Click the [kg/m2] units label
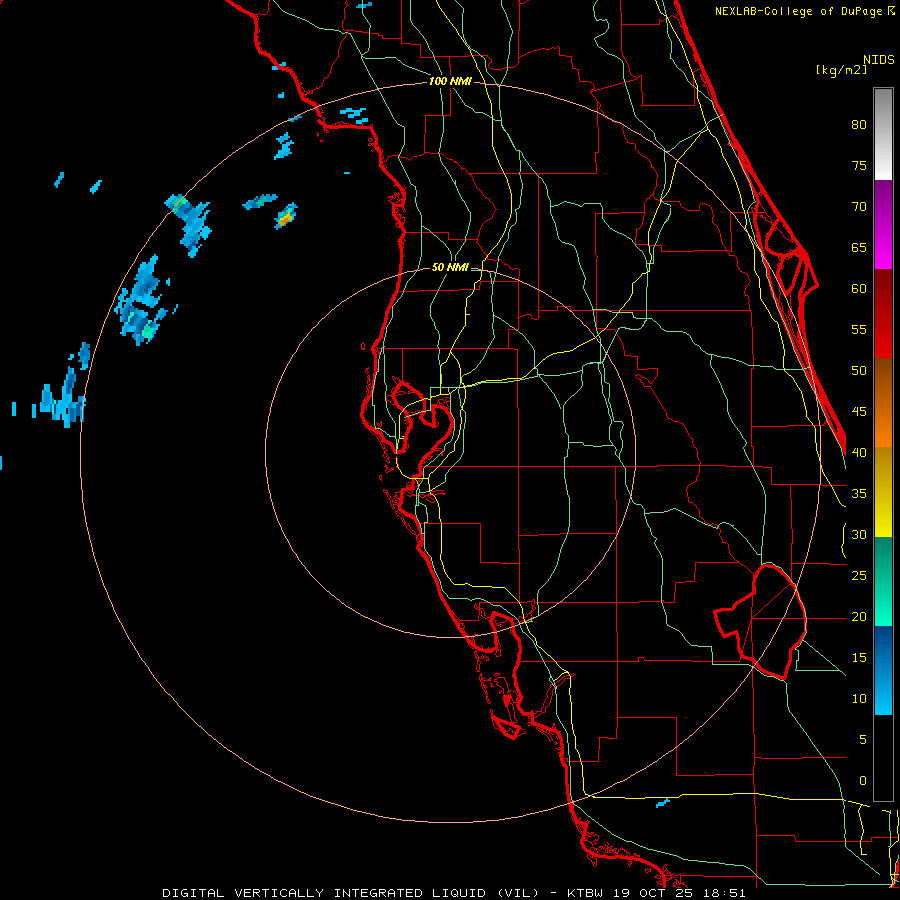Image resolution: width=900 pixels, height=900 pixels. click(841, 70)
